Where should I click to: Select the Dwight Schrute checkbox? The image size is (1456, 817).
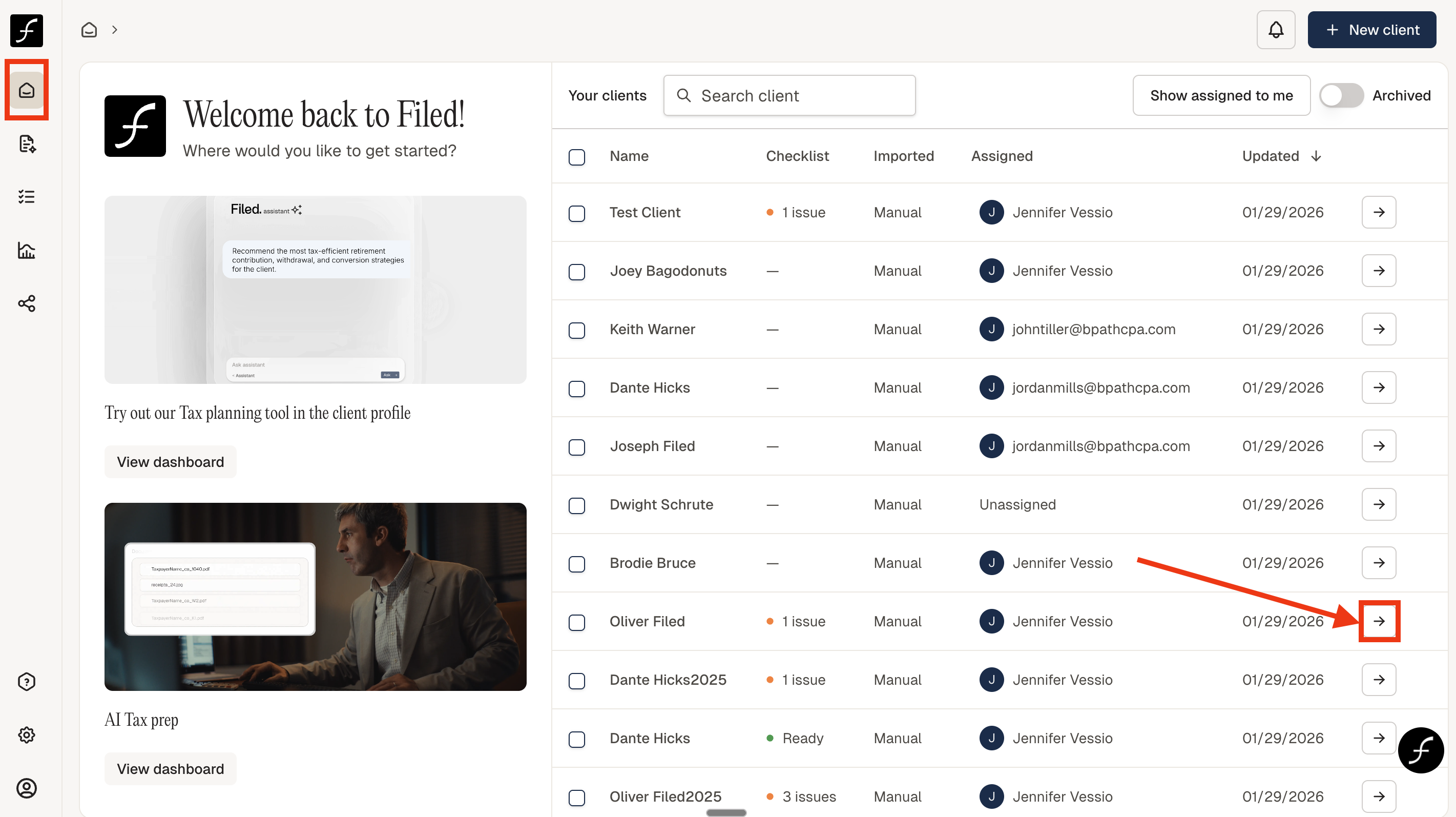576,505
